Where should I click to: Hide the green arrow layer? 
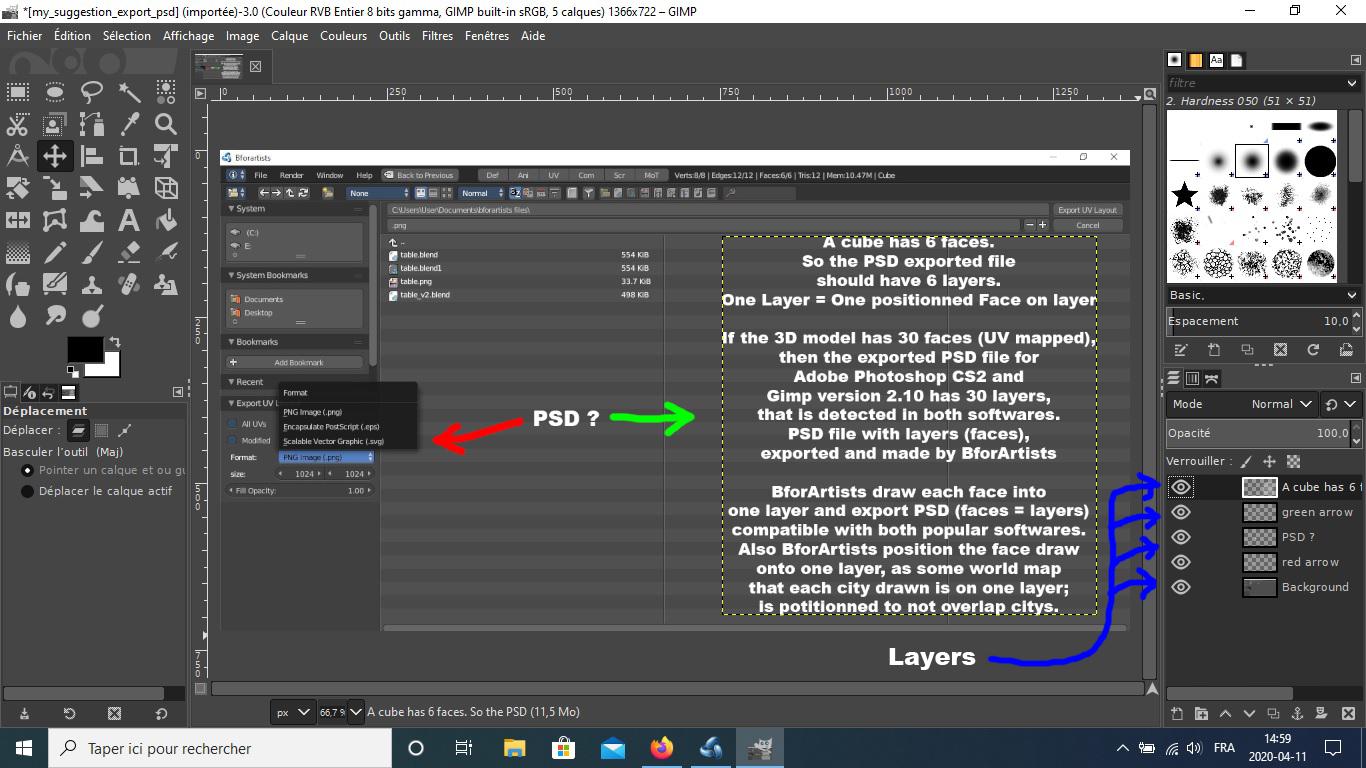(x=1181, y=512)
